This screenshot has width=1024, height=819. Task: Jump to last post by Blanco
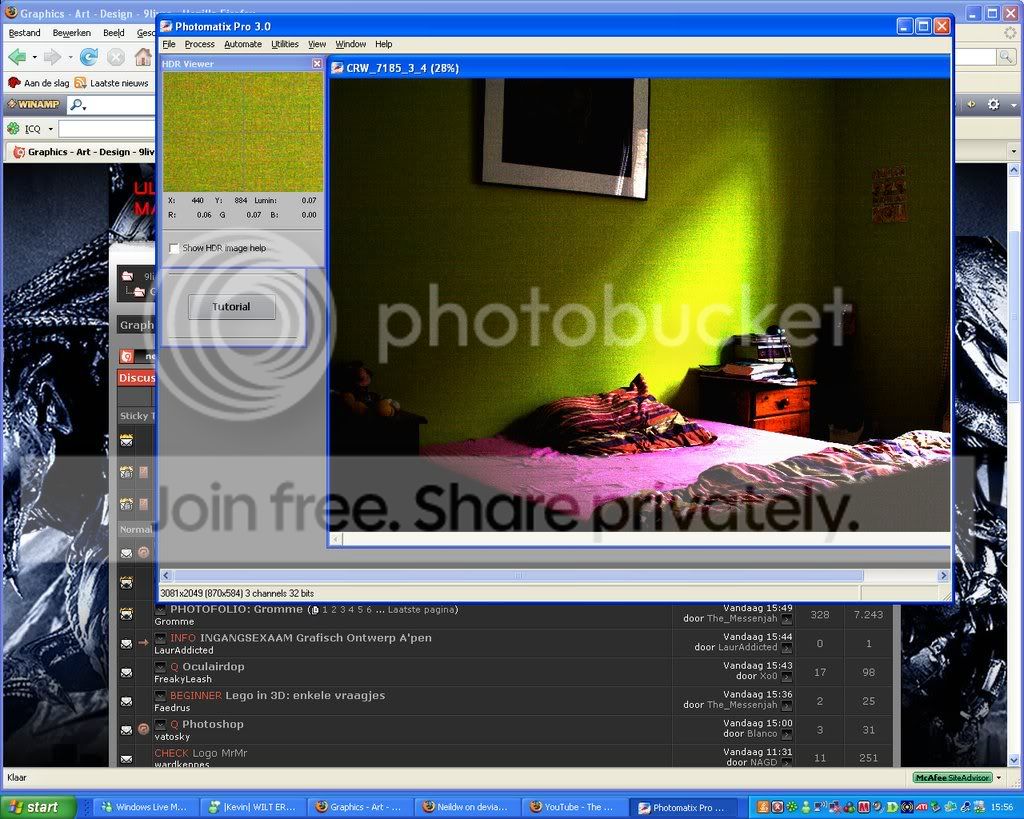click(x=787, y=734)
